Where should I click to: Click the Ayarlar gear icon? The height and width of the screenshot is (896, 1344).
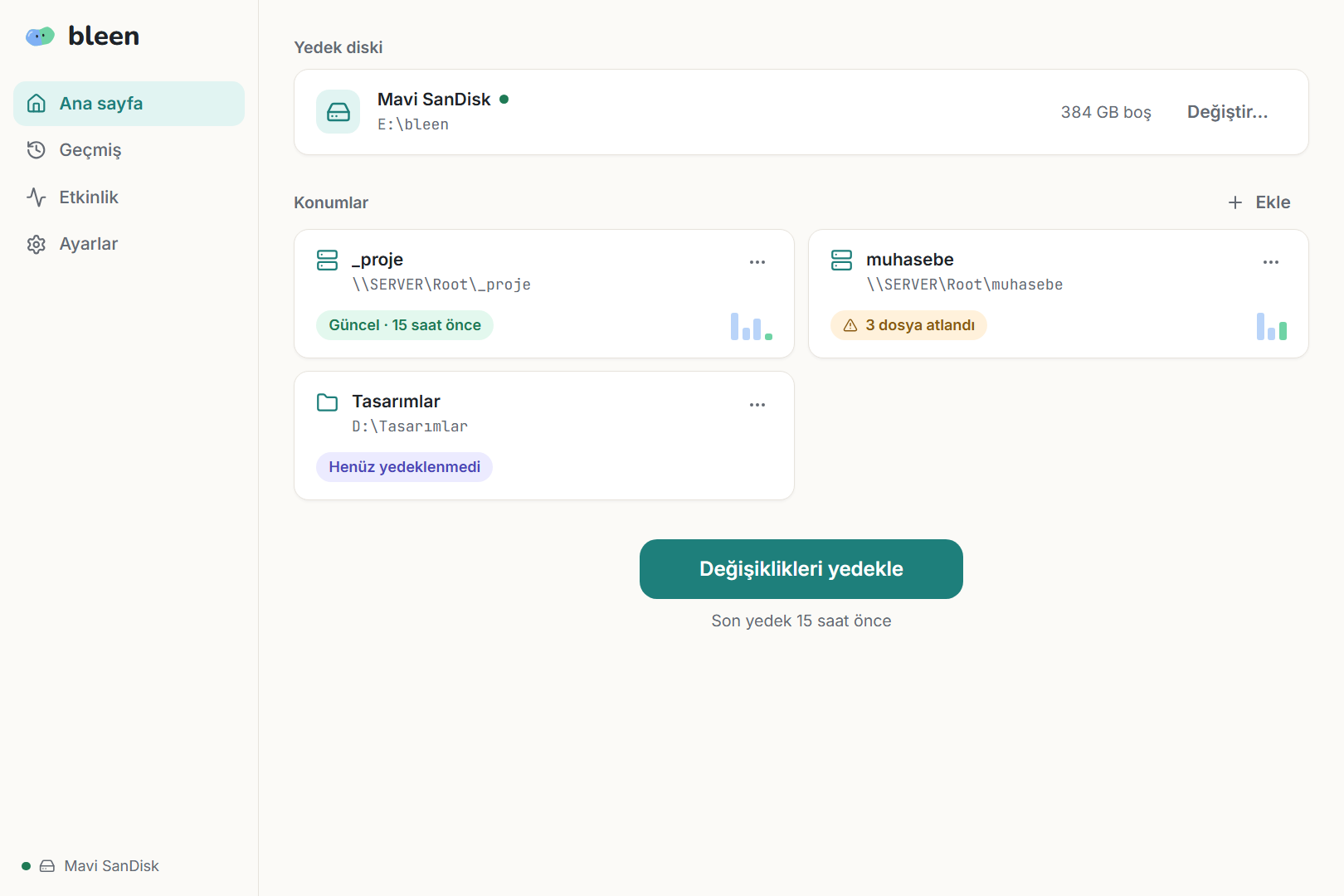click(x=36, y=244)
